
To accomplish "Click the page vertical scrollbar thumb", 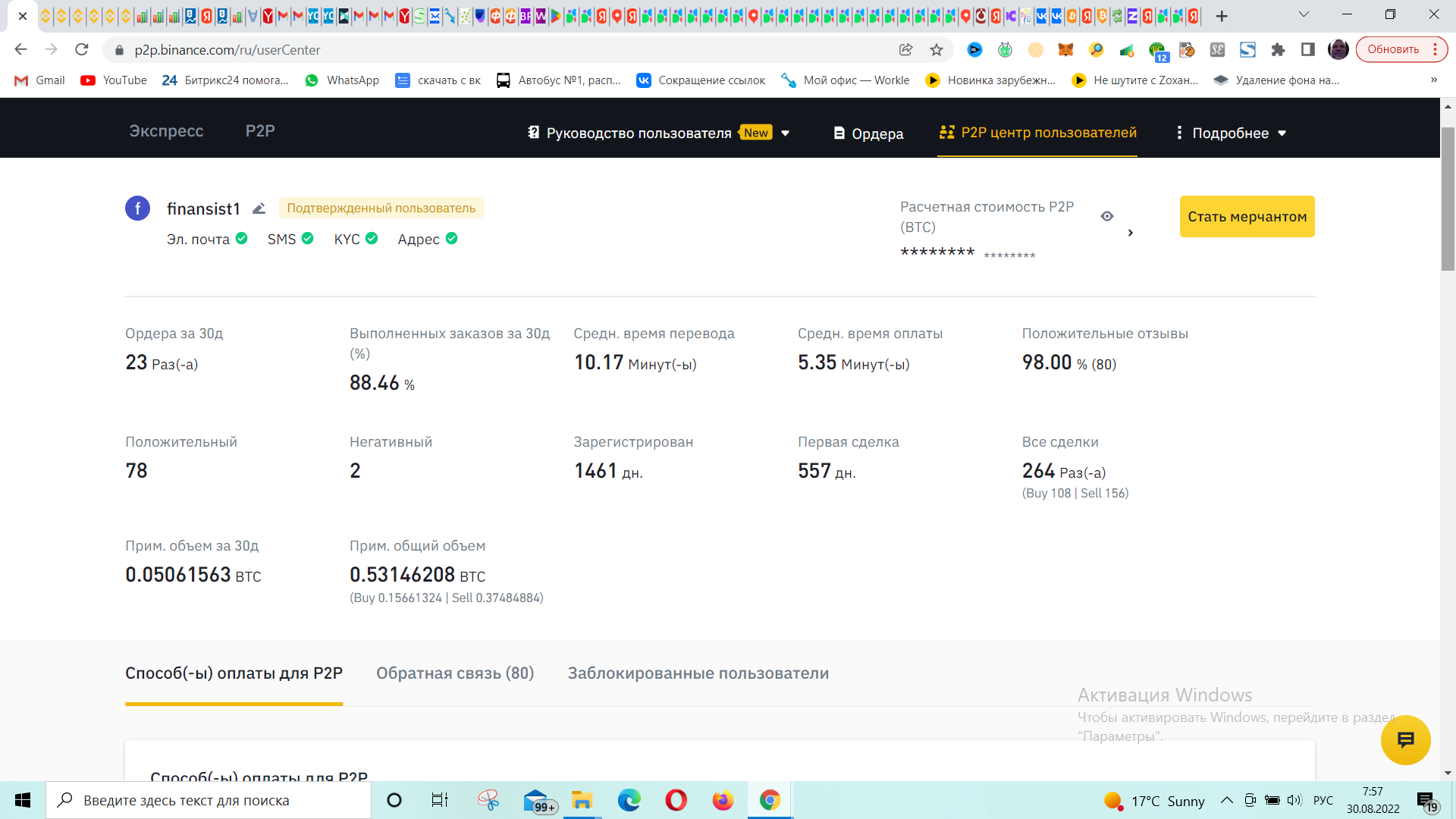I will (x=1448, y=199).
